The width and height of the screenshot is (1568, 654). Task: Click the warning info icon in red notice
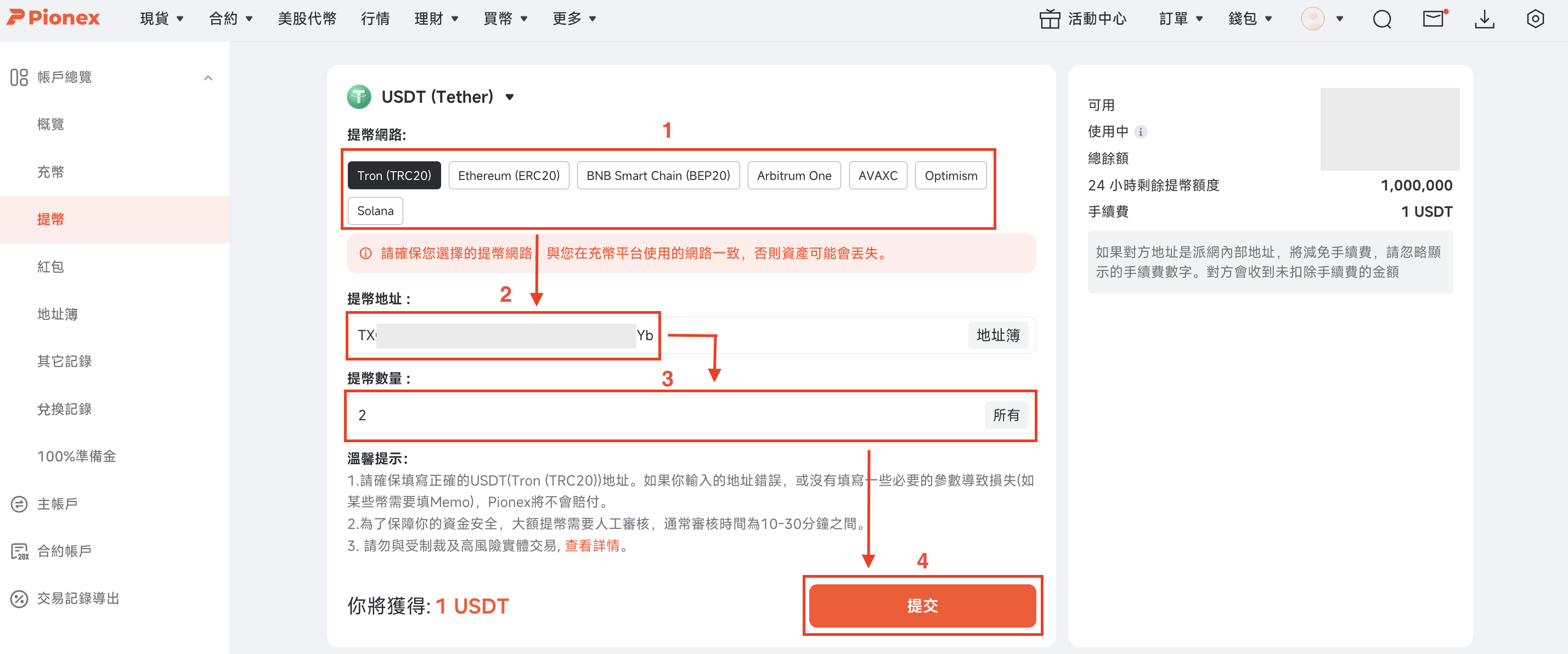[365, 253]
